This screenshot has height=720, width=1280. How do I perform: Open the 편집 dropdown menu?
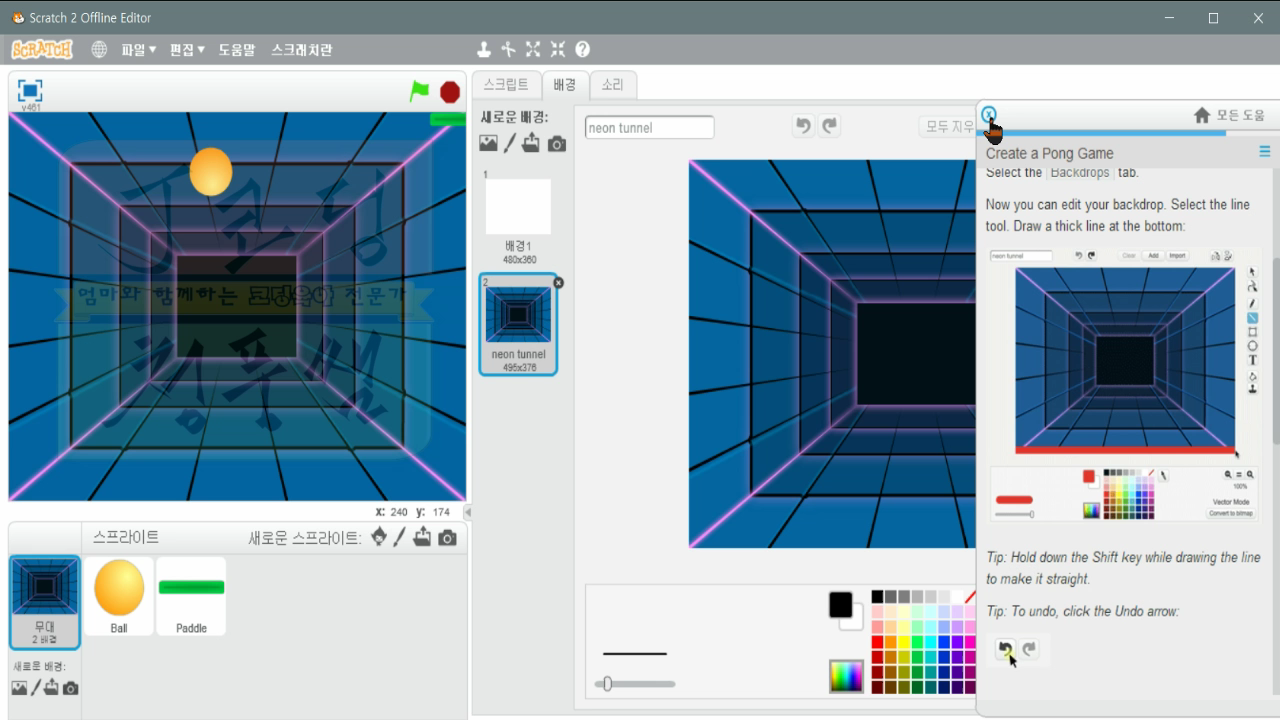tap(186, 48)
